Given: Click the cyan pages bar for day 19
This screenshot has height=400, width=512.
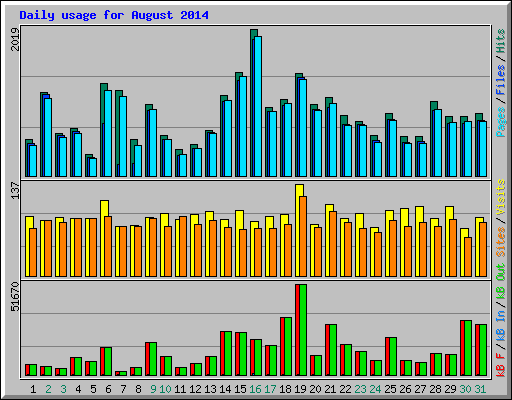Looking at the screenshot, I should point(303,128).
